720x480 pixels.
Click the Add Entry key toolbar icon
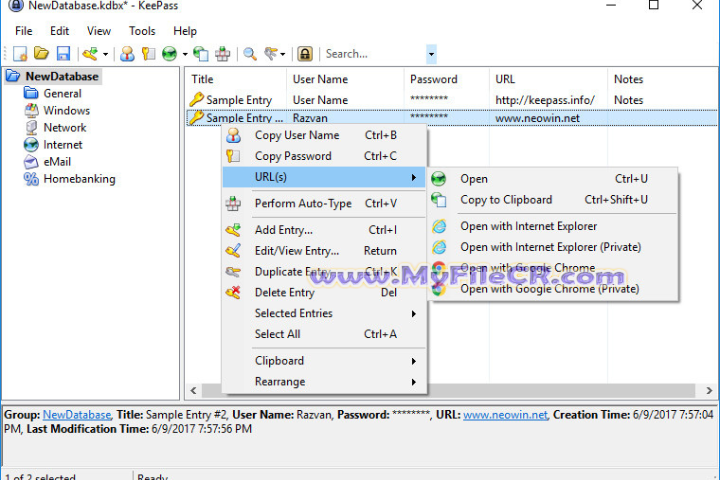pyautogui.click(x=90, y=54)
